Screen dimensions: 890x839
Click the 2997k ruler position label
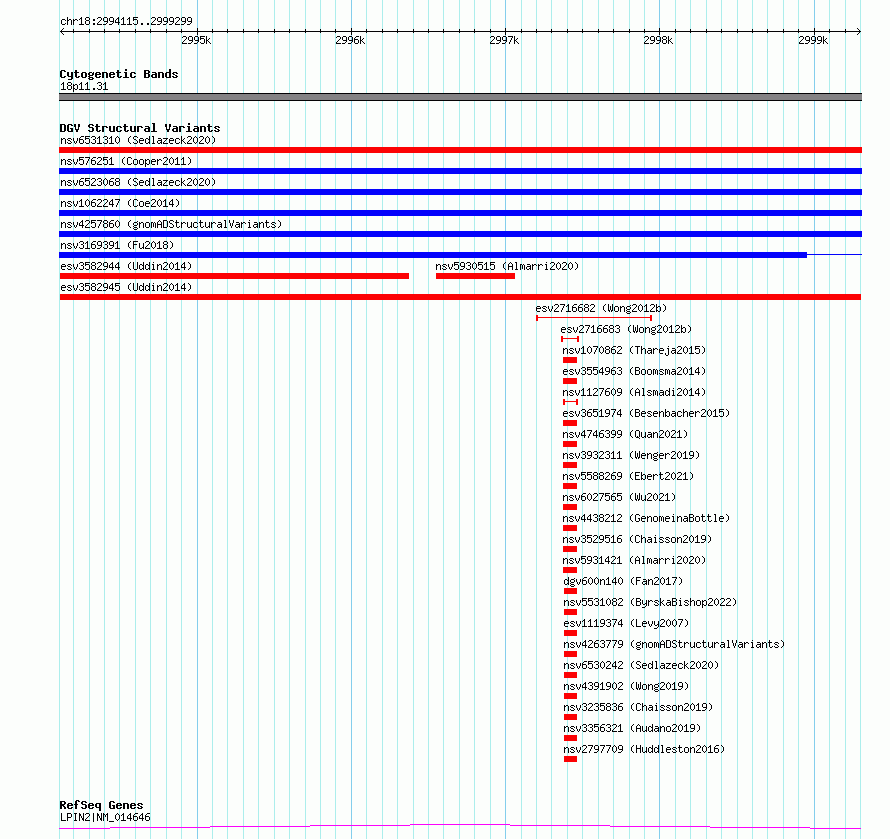(x=504, y=40)
